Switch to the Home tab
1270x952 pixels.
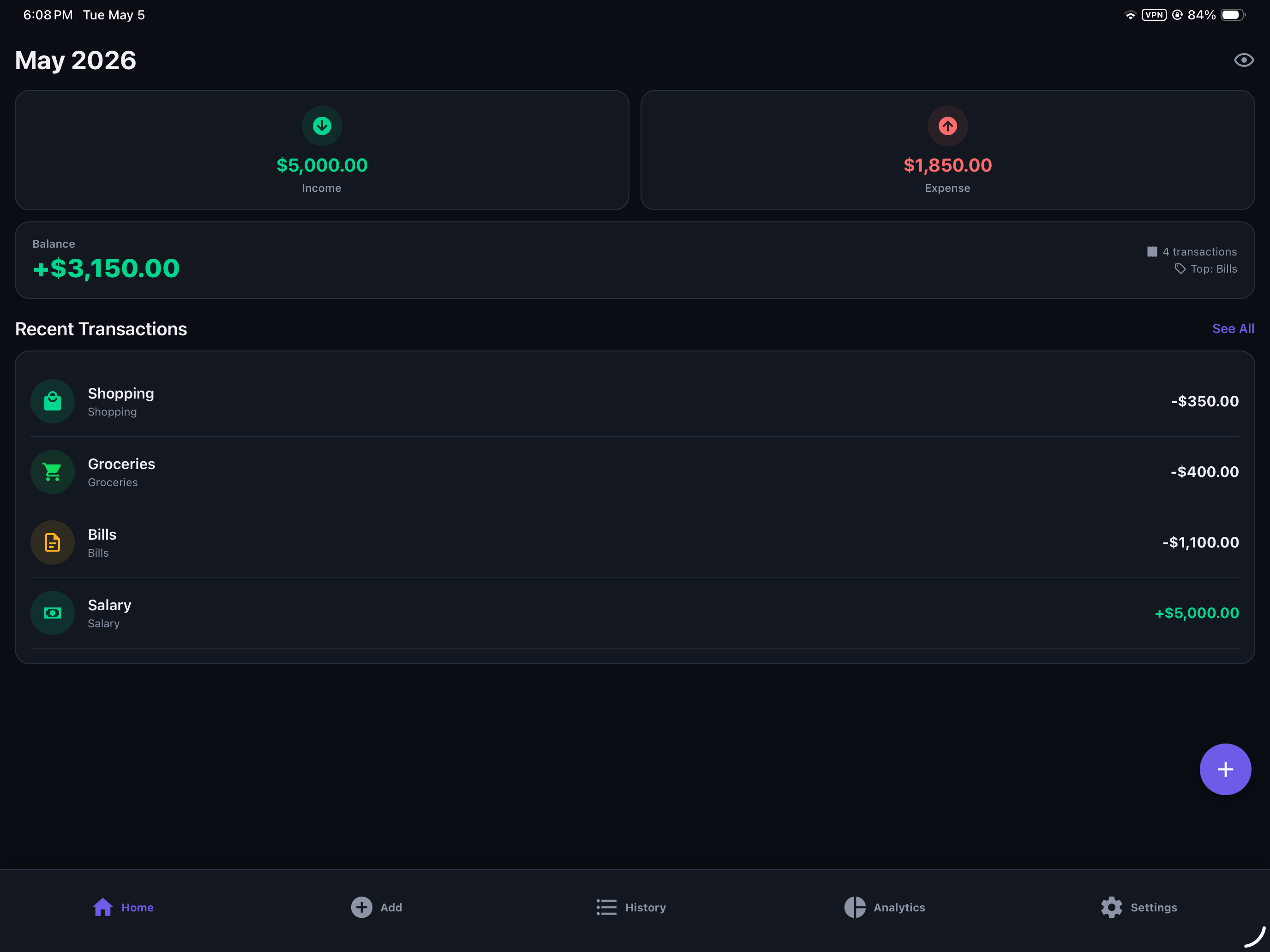coord(123,907)
